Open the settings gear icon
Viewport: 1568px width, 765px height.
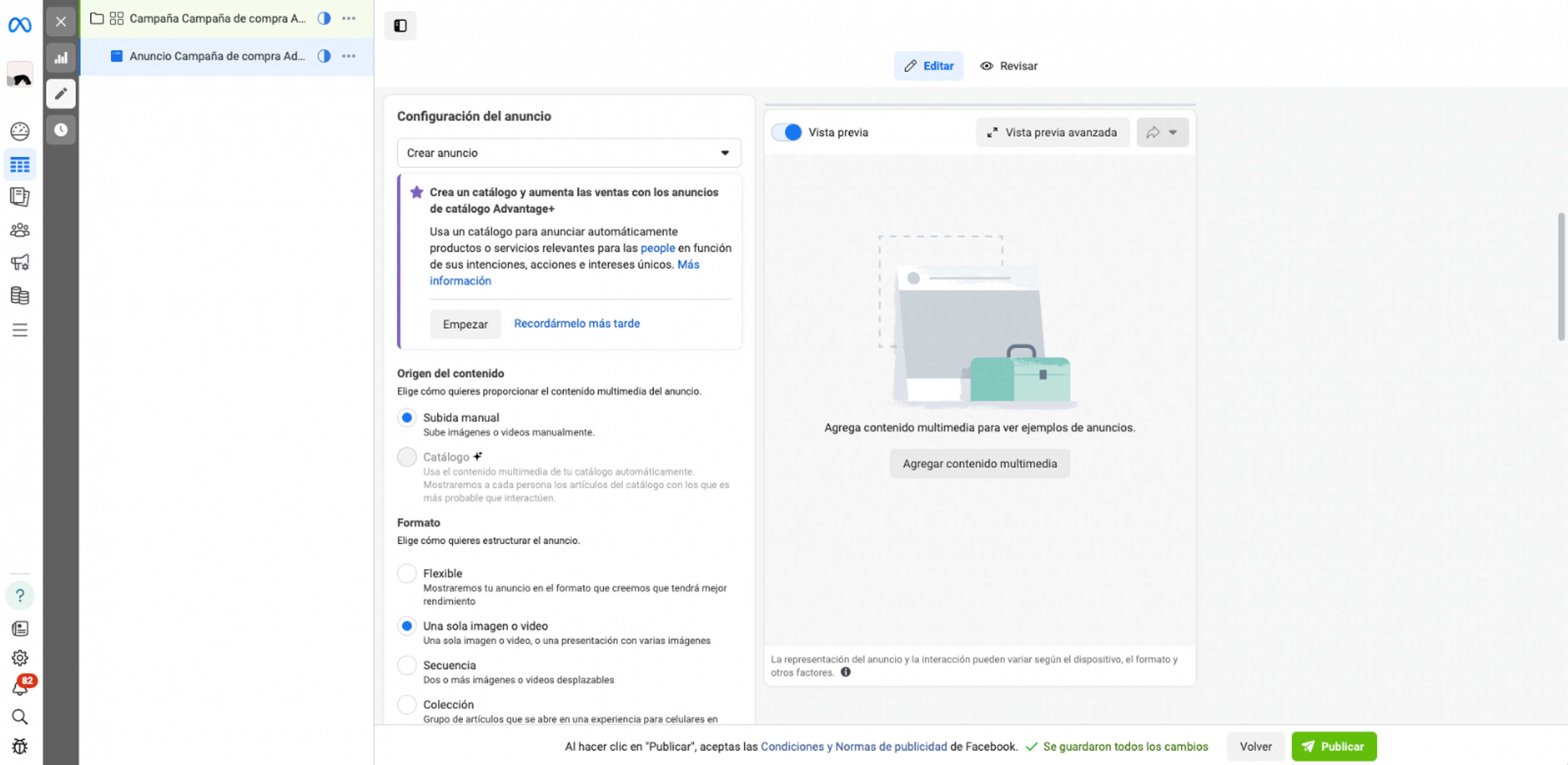coord(20,658)
